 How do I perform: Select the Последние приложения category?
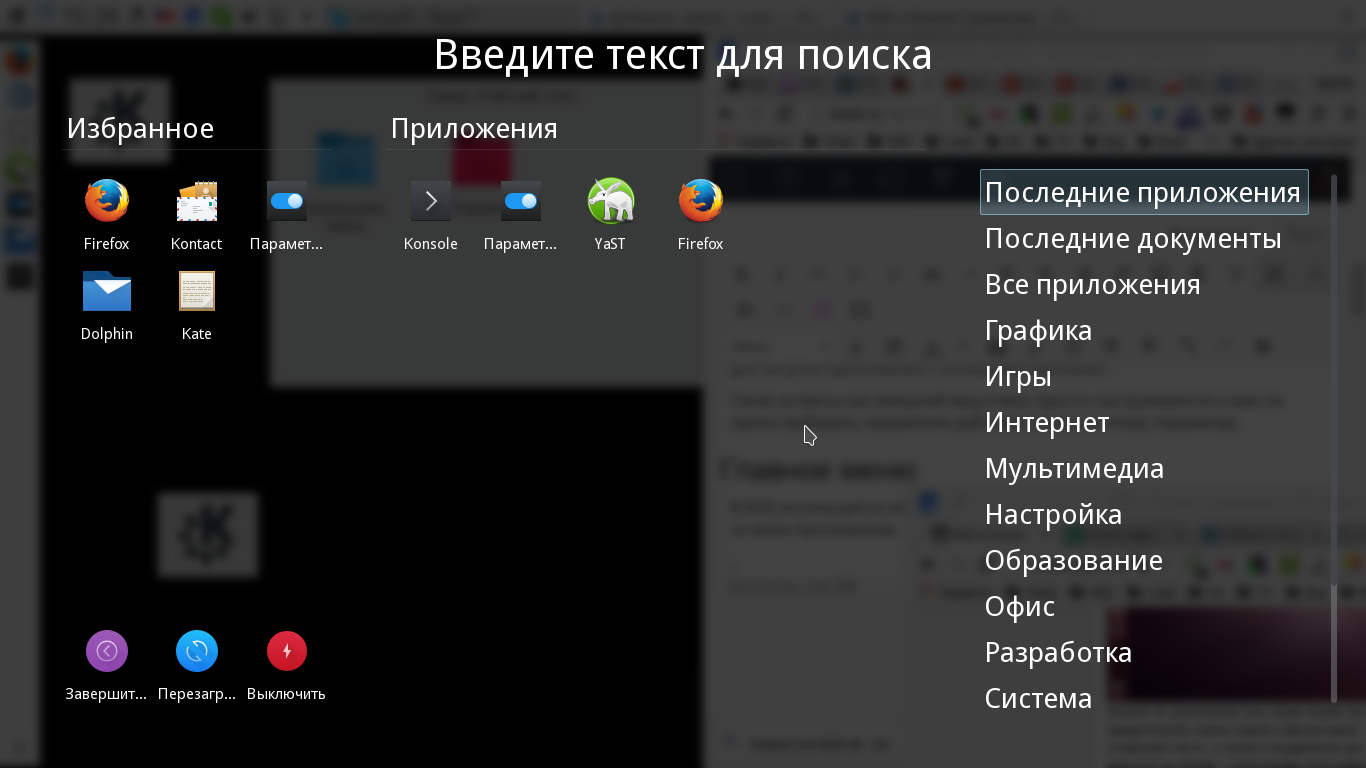tap(1143, 192)
